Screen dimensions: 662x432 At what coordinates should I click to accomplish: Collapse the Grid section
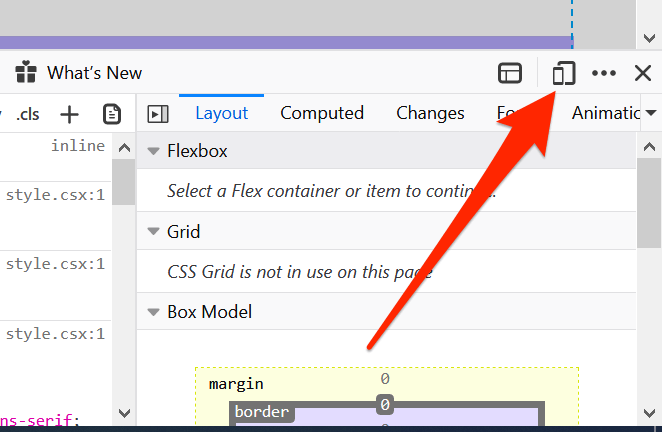154,232
